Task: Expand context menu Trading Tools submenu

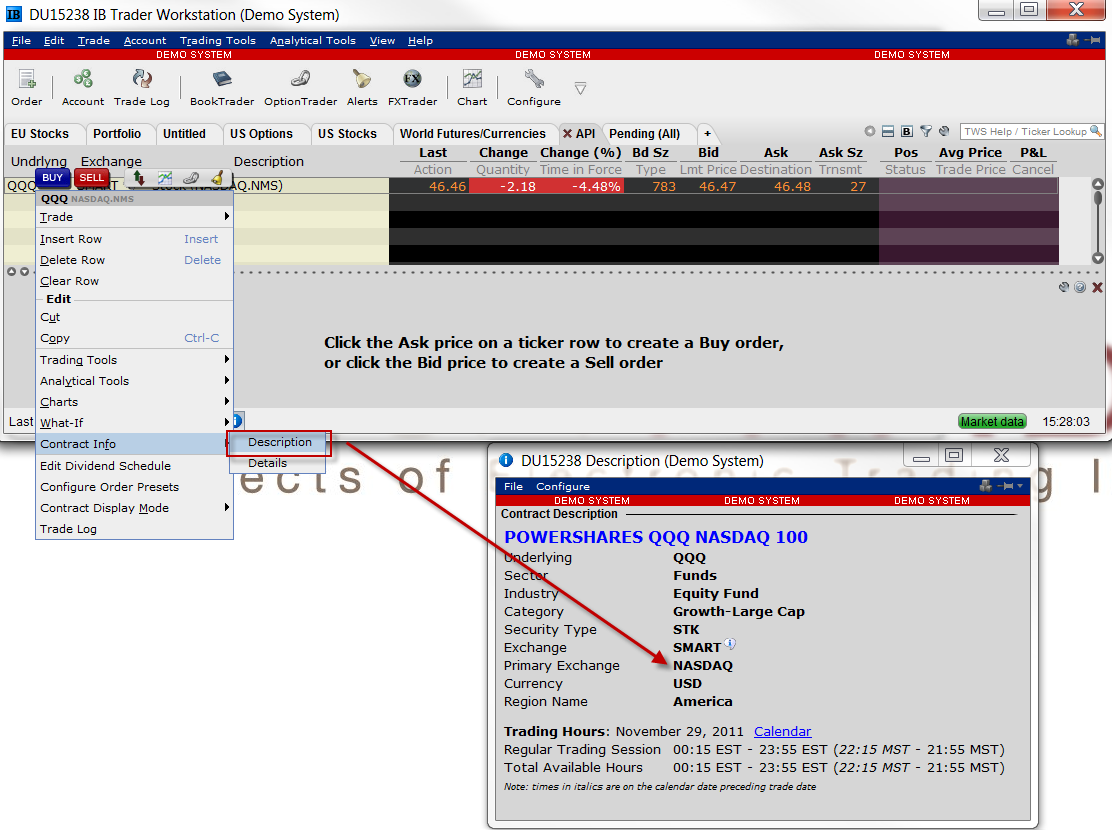Action: click(x=134, y=360)
